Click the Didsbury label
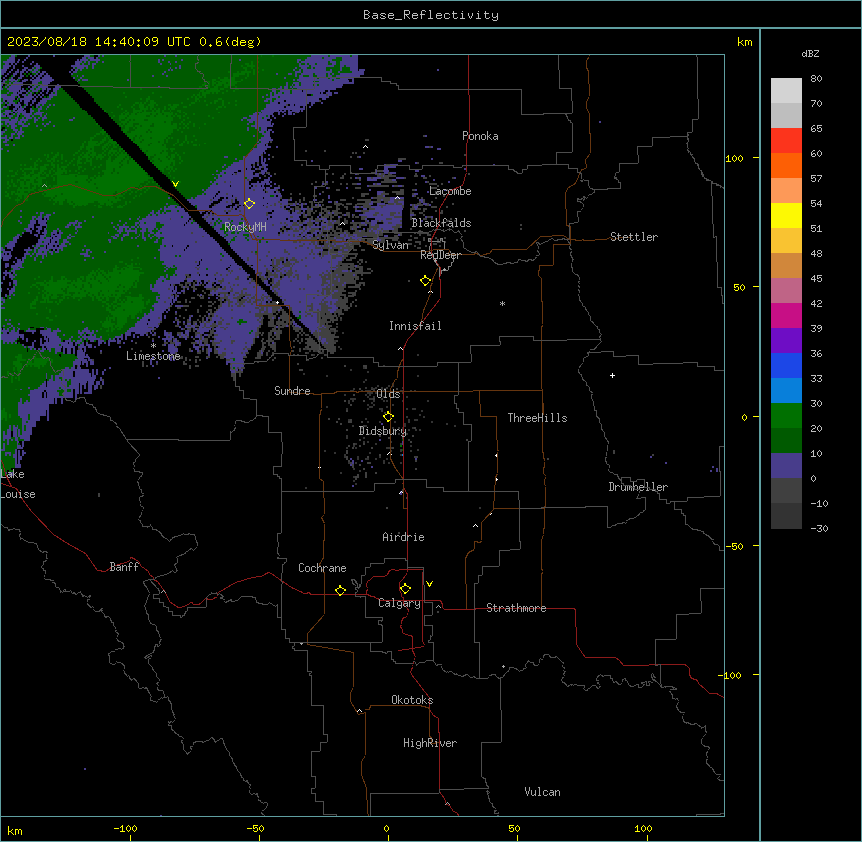 click(383, 431)
